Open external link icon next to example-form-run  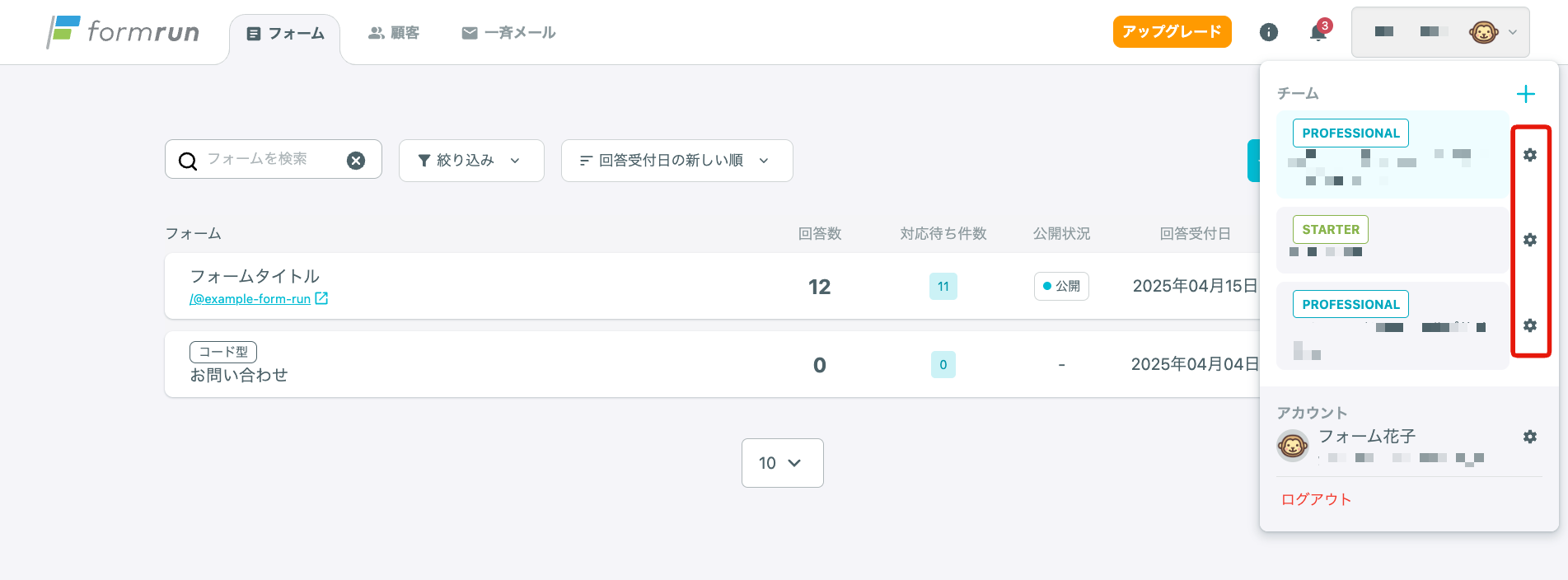tap(321, 298)
